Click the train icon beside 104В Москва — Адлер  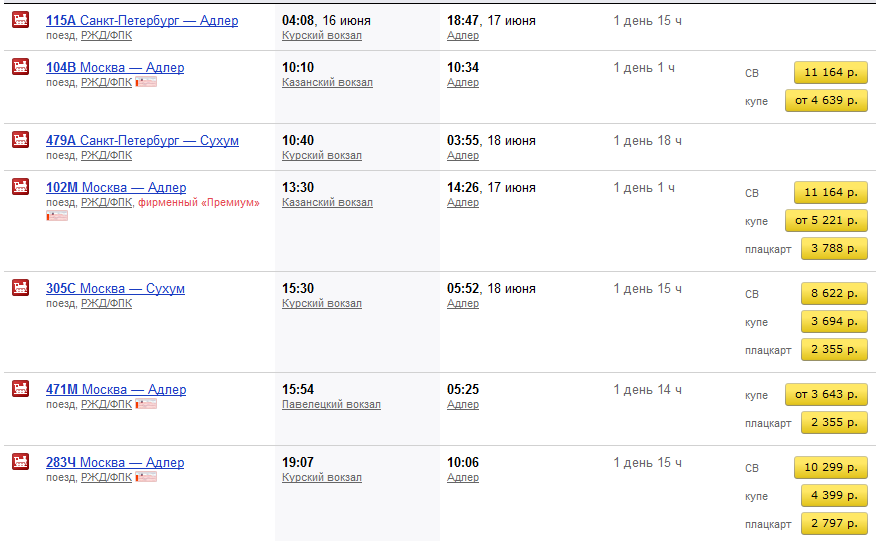pyautogui.click(x=20, y=67)
